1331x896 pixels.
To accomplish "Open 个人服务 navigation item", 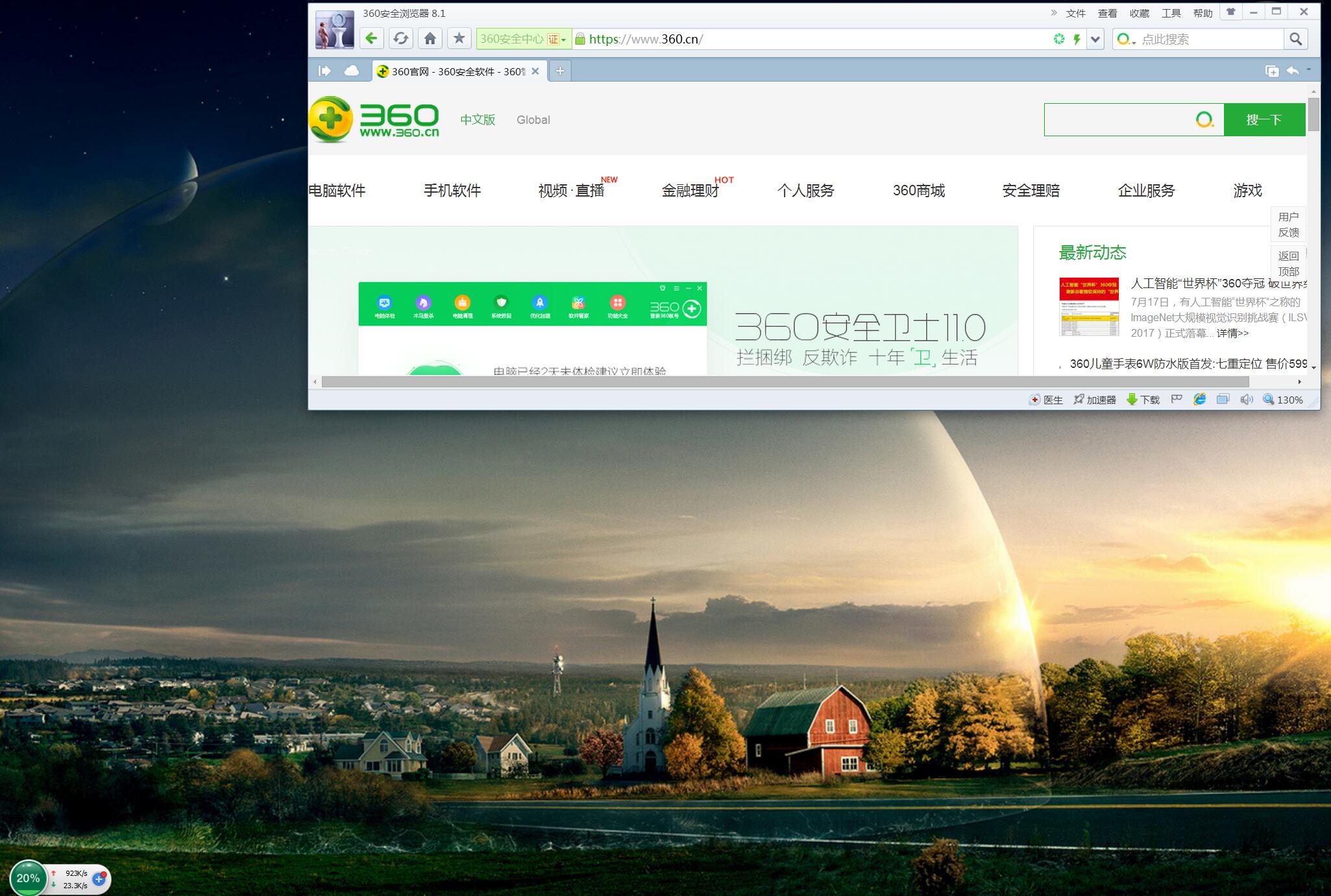I will [805, 191].
